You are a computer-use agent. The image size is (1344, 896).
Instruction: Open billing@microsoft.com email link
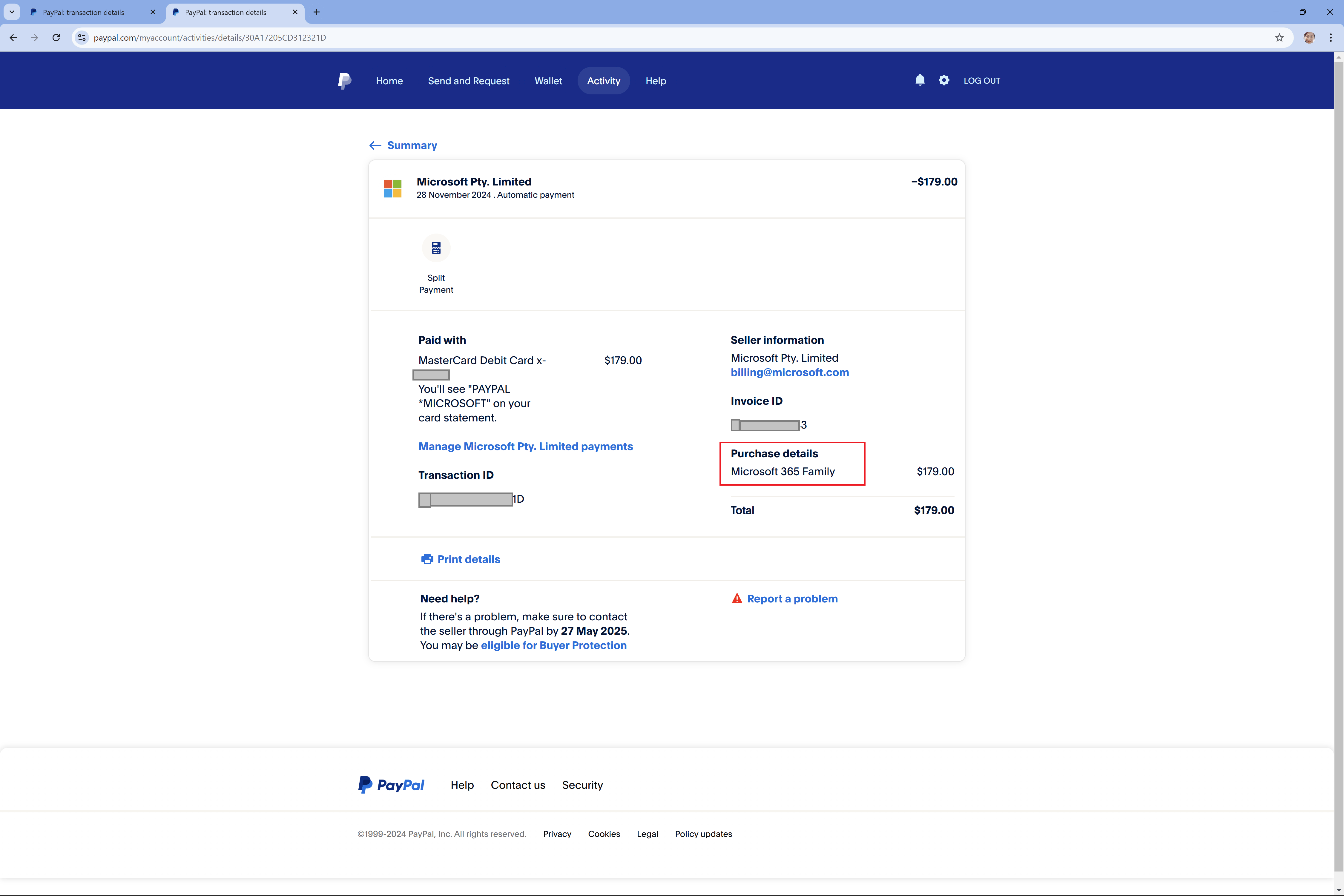click(789, 372)
